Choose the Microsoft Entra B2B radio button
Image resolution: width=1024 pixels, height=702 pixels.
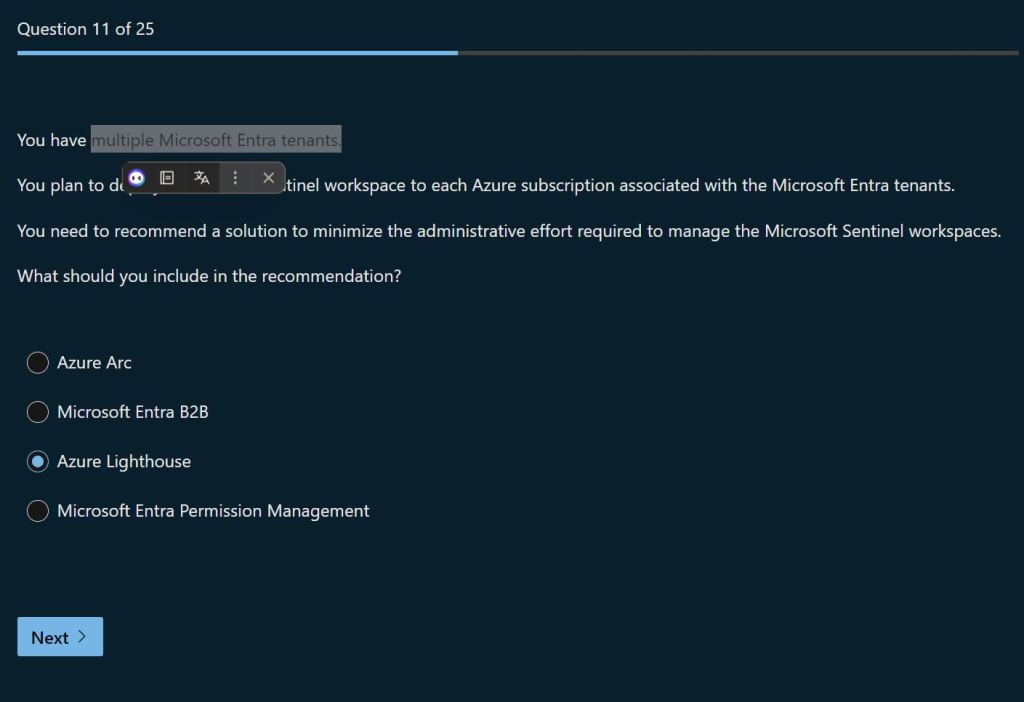(37, 412)
